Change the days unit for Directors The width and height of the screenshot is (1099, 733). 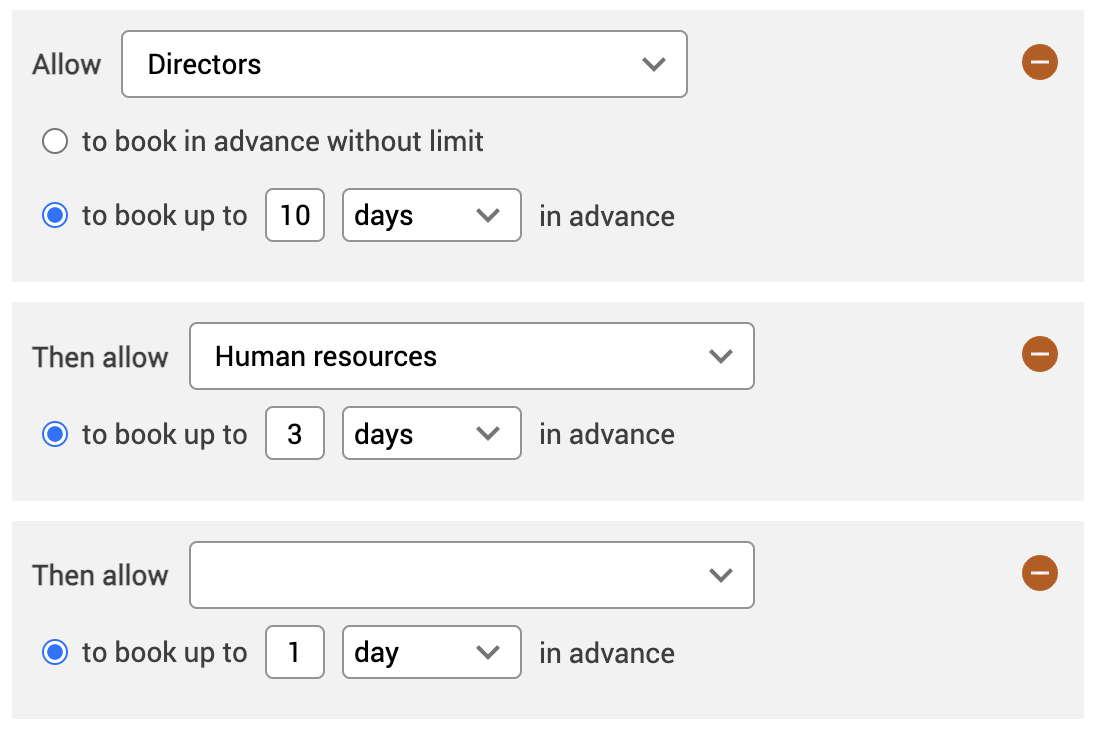[431, 216]
